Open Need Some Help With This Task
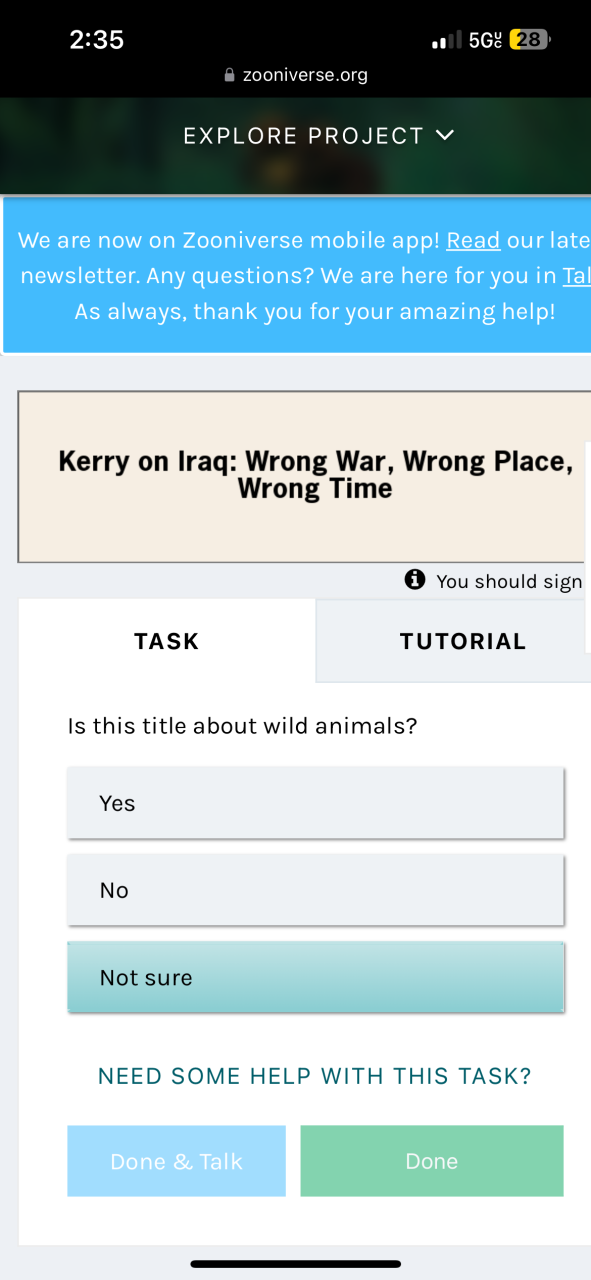 click(315, 1076)
